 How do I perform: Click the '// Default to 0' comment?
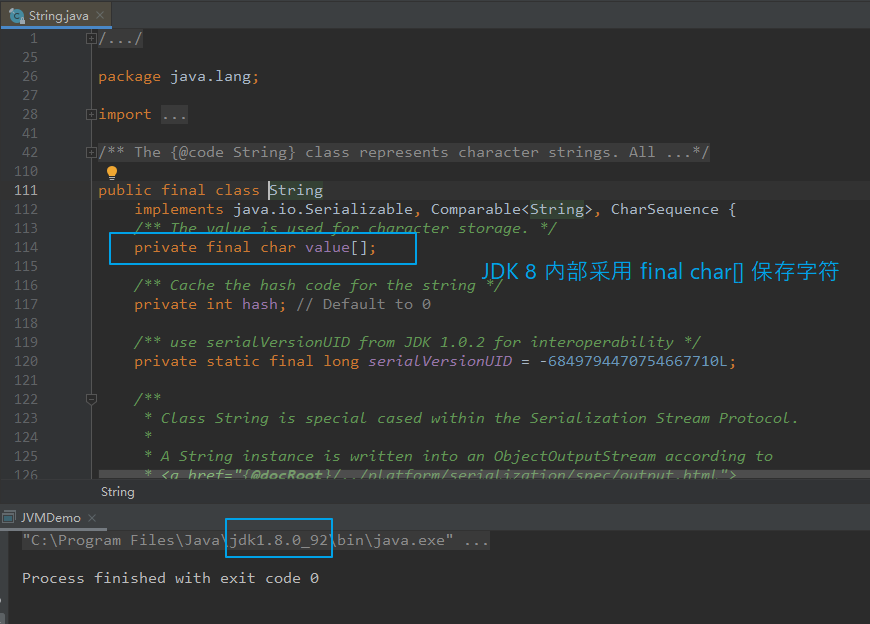pos(363,304)
